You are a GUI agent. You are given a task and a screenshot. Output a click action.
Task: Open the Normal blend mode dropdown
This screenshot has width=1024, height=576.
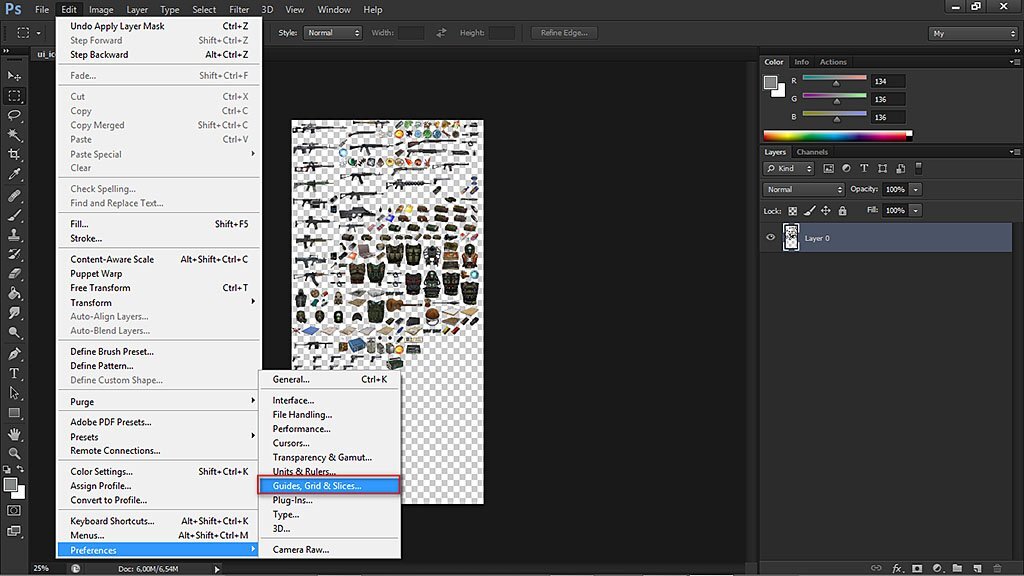pos(804,189)
